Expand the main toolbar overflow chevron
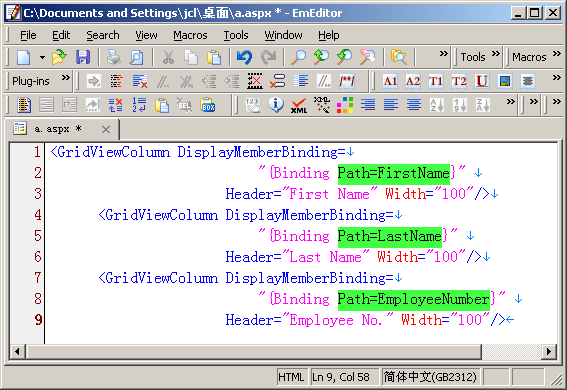This screenshot has width=567, height=390. [x=443, y=54]
